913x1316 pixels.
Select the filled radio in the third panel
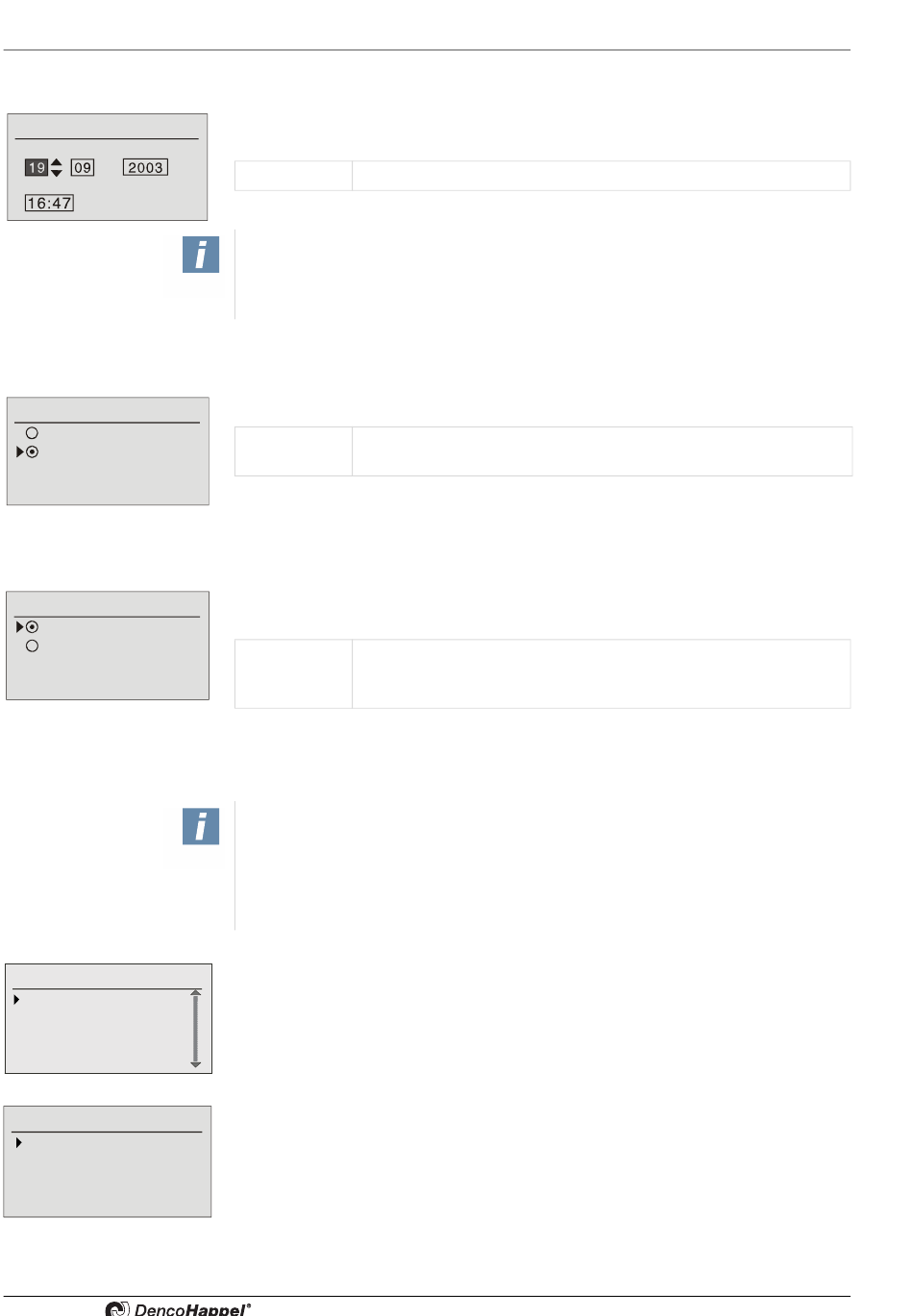point(32,627)
